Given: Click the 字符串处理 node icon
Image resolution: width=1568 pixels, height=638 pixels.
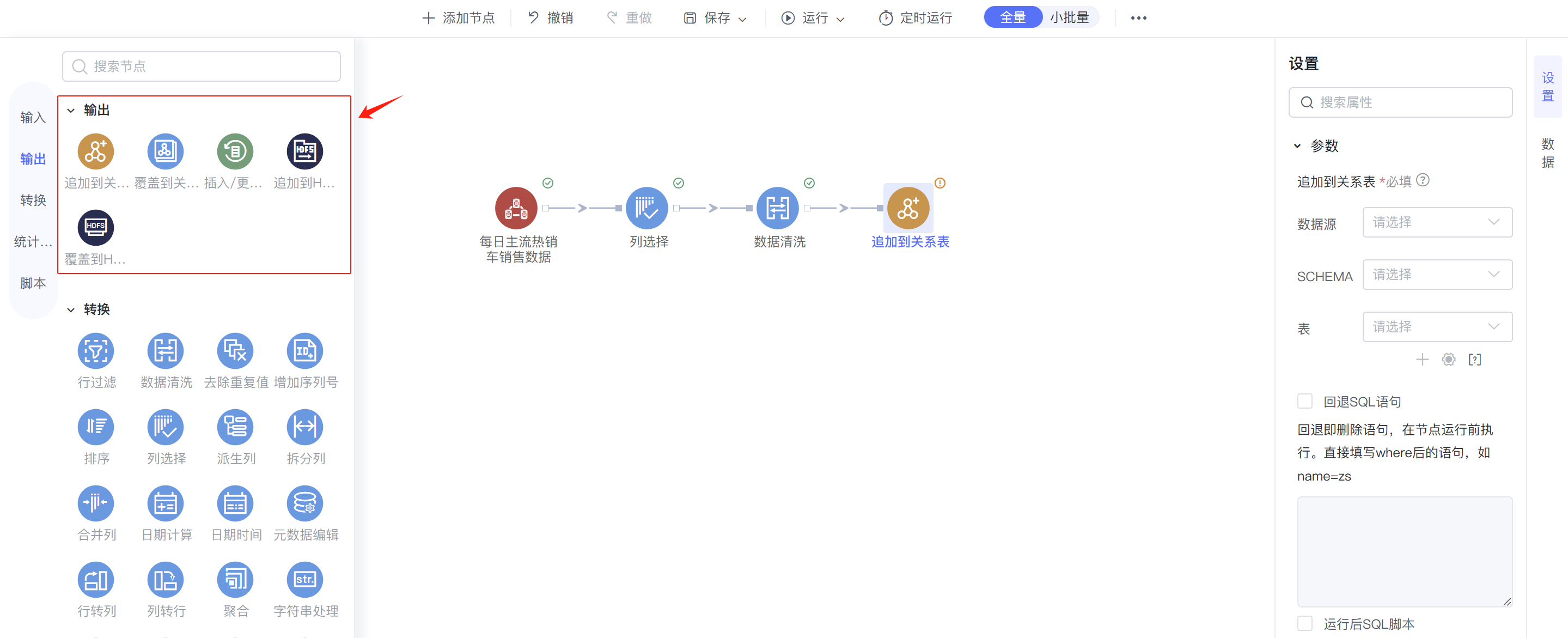Looking at the screenshot, I should (x=305, y=579).
